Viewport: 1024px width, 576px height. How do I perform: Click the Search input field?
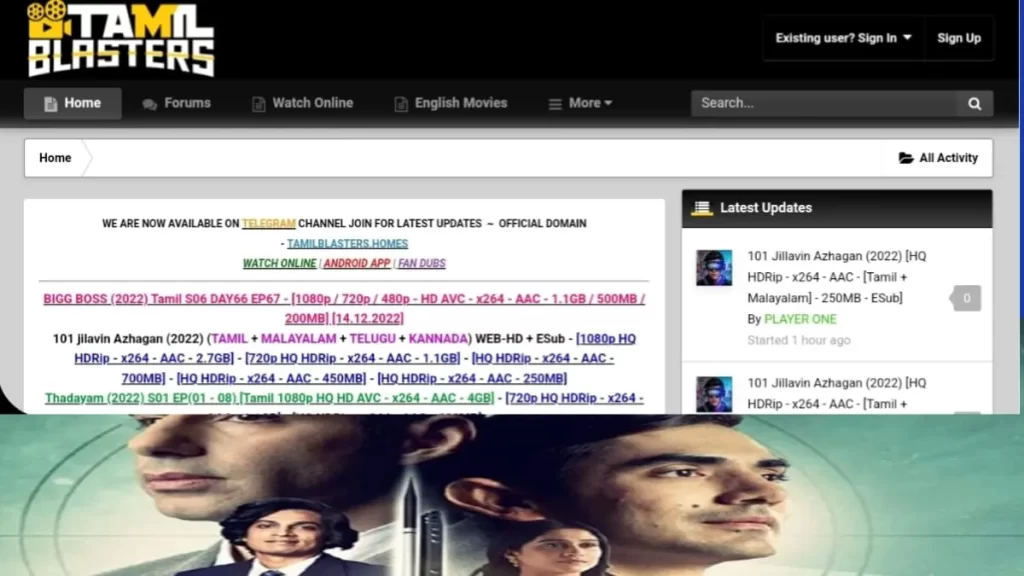[824, 103]
